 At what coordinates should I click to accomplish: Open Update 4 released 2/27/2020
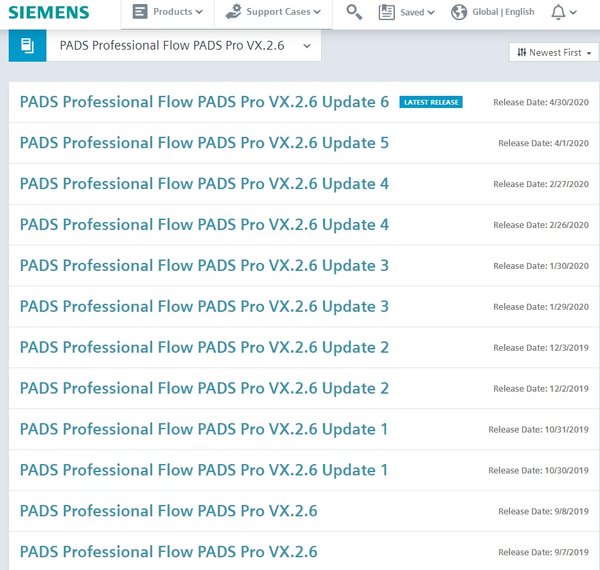[204, 184]
